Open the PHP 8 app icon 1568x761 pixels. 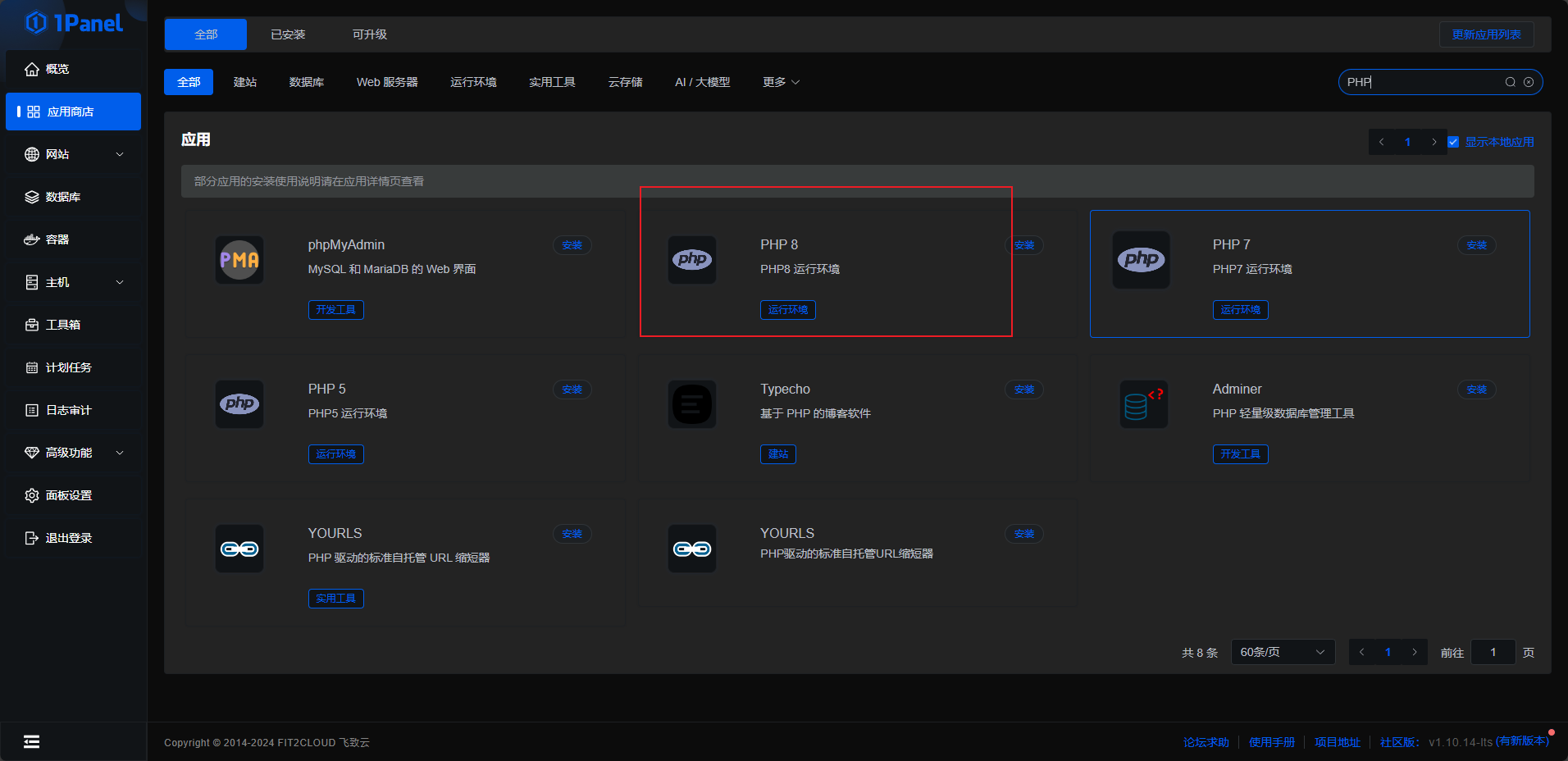(692, 260)
